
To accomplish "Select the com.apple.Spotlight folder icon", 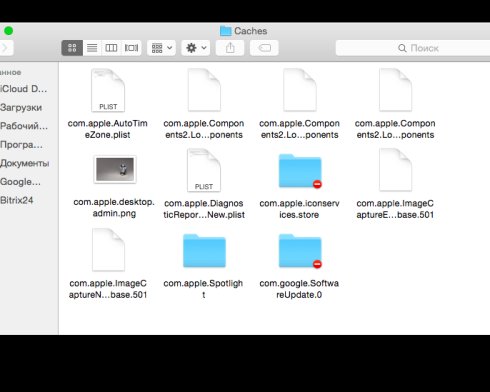I will click(x=204, y=251).
